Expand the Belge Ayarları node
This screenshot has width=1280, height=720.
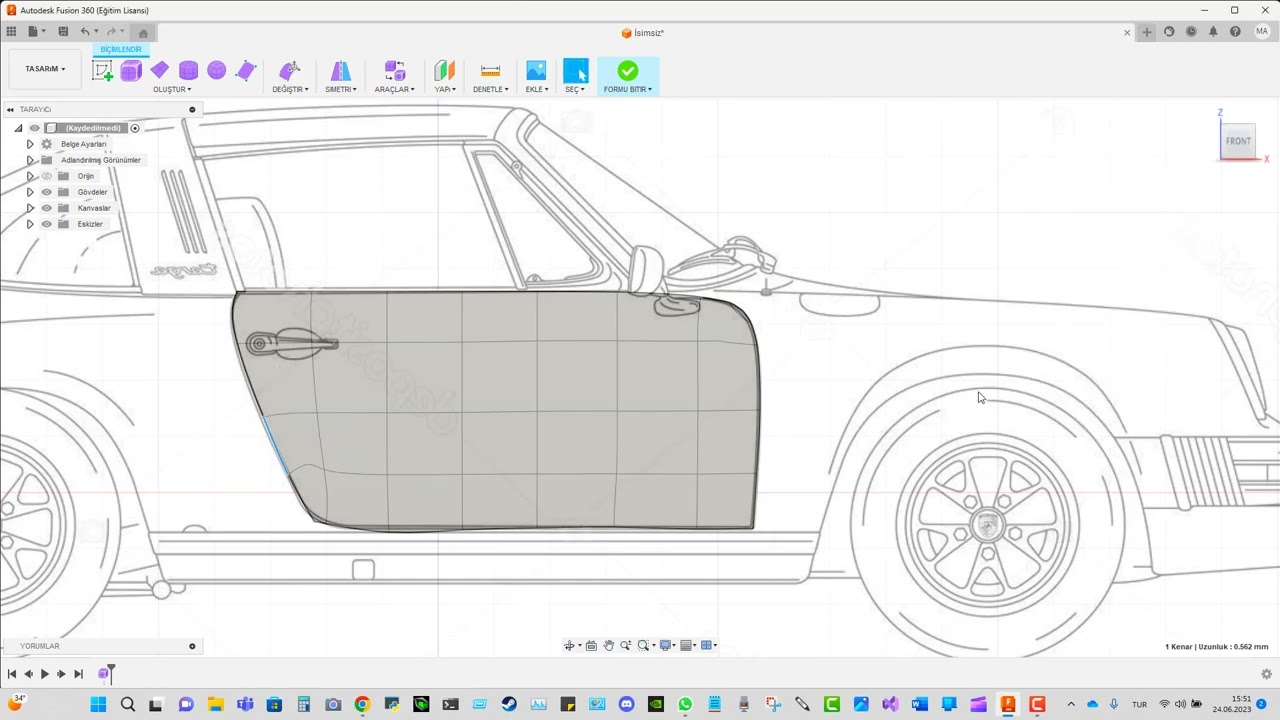click(30, 144)
